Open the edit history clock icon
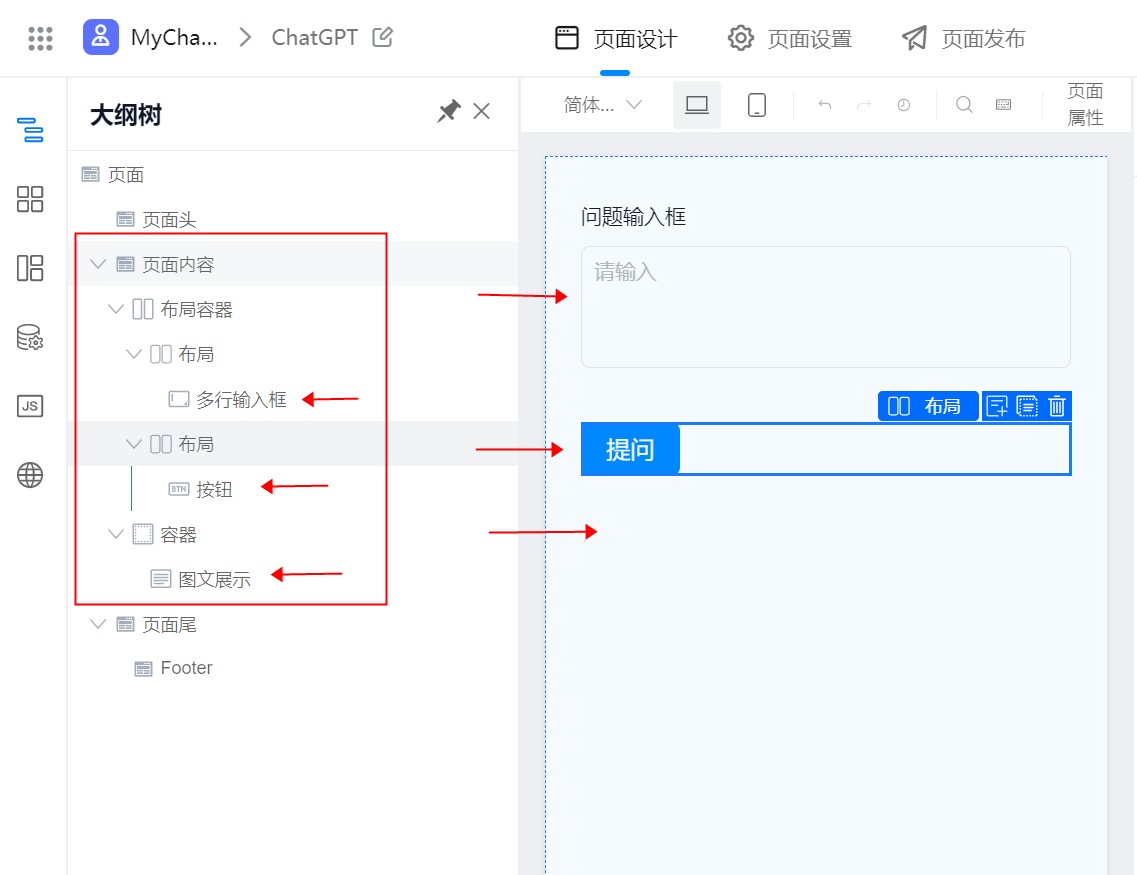The height and width of the screenshot is (875, 1137). point(903,104)
